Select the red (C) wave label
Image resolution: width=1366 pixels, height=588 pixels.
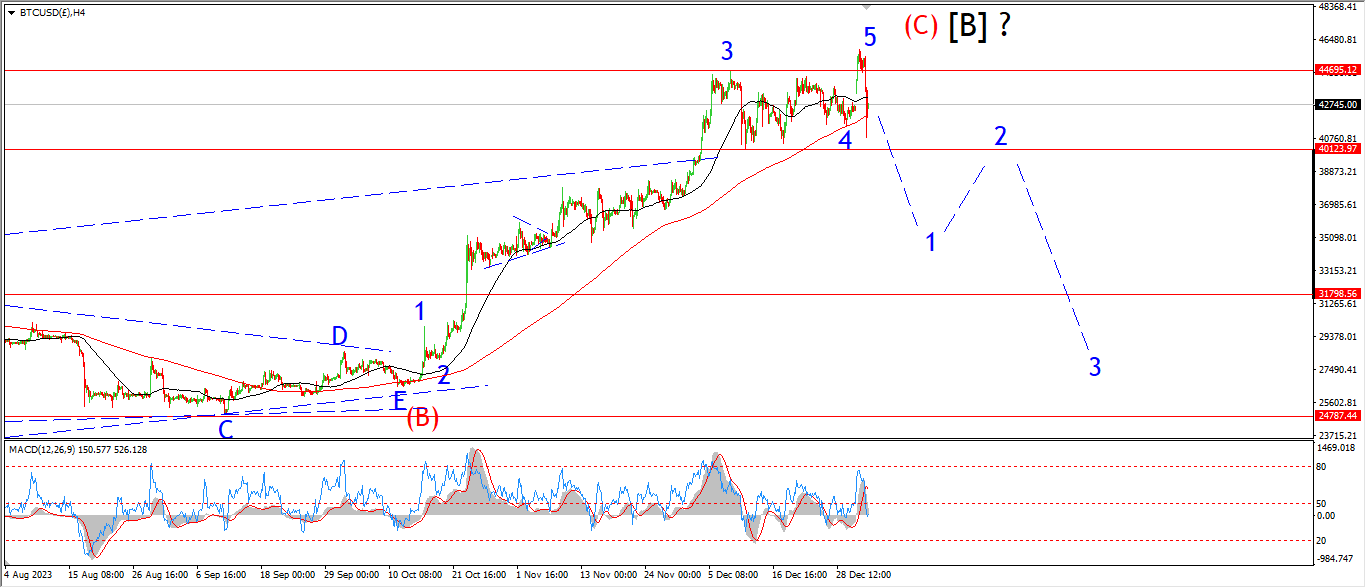[921, 26]
